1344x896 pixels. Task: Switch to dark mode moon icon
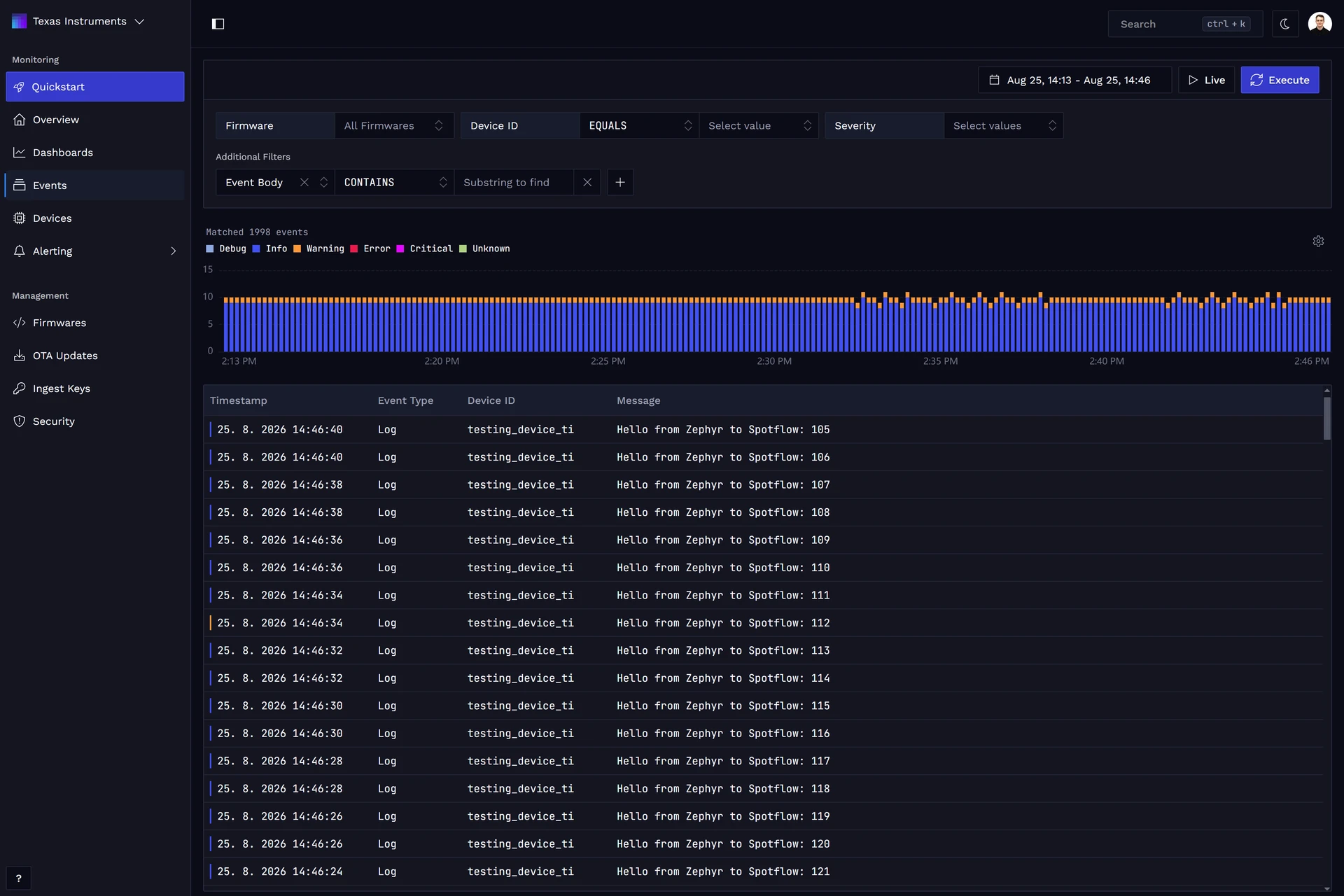1285,24
